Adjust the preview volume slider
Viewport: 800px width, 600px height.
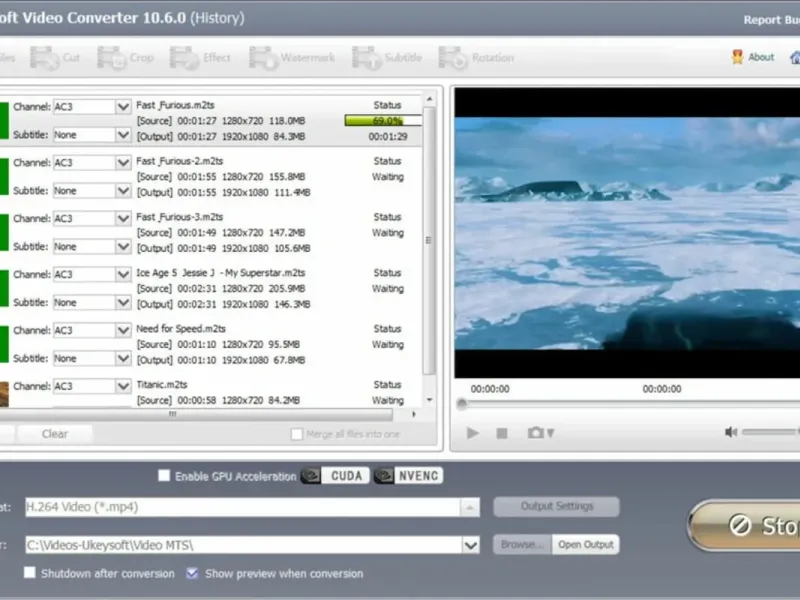(769, 432)
